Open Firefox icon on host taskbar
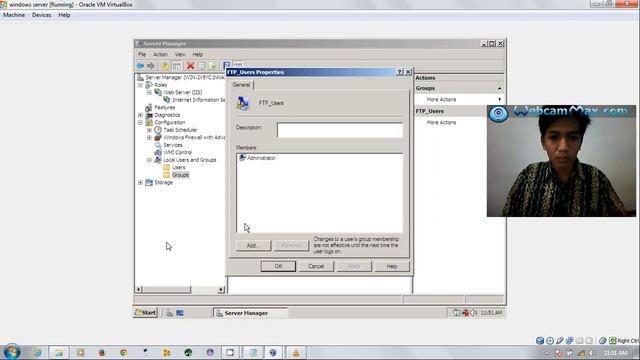 tap(102, 352)
